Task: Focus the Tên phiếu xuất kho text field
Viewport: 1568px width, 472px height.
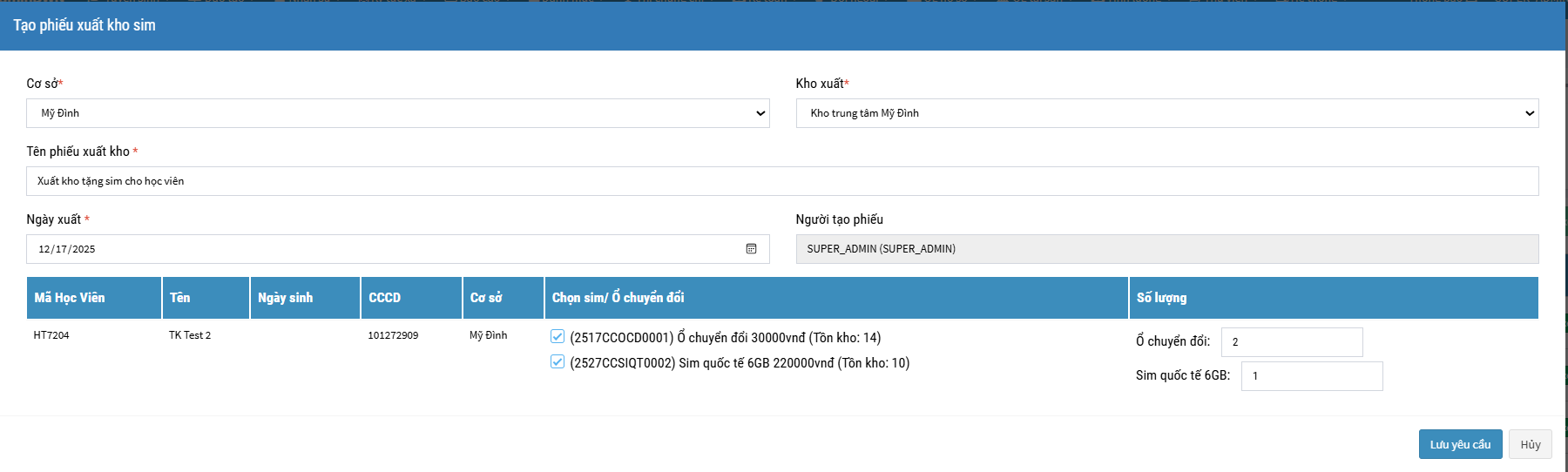Action: tap(781, 181)
